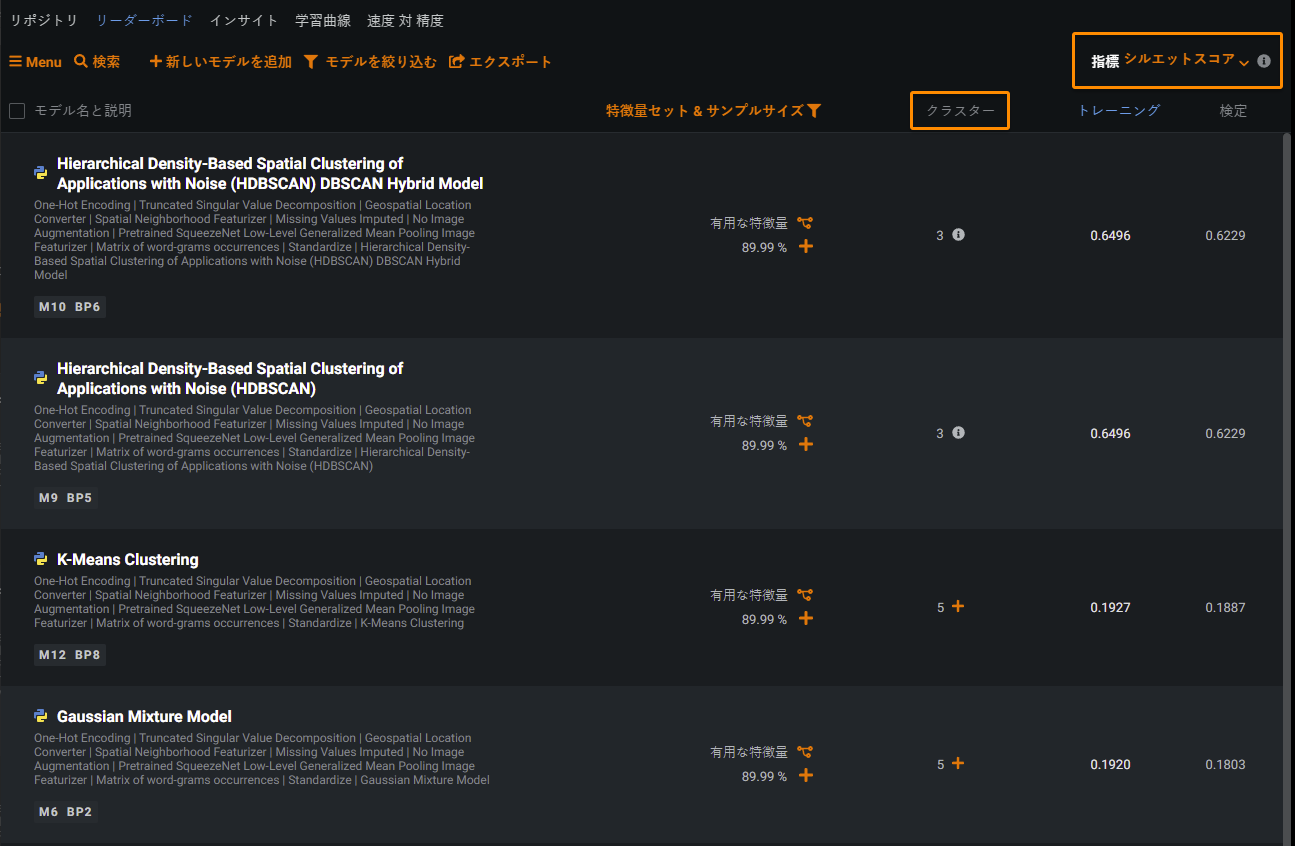Screen dimensions: 1295x846
Task: Click the plus icon beside Gaussian Mixture cluster count
Action: (x=958, y=763)
